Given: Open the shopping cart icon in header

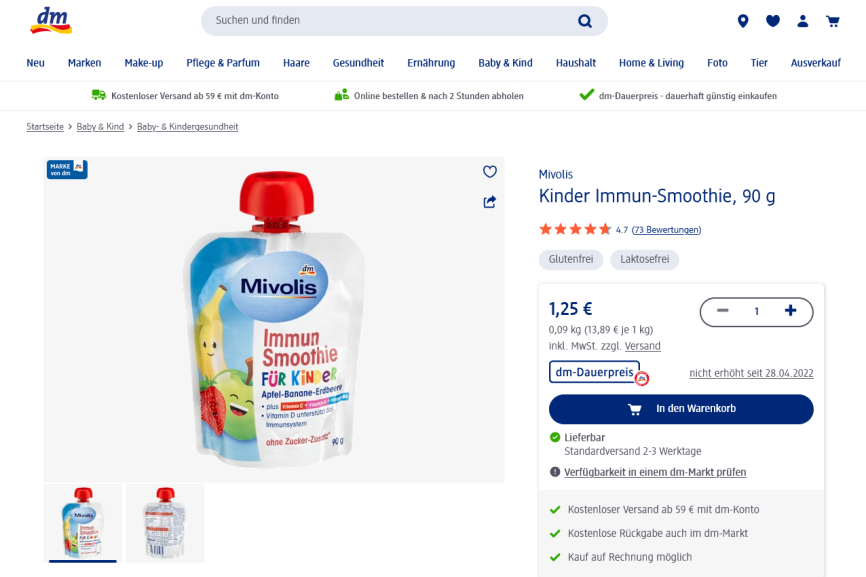Looking at the screenshot, I should 833,21.
